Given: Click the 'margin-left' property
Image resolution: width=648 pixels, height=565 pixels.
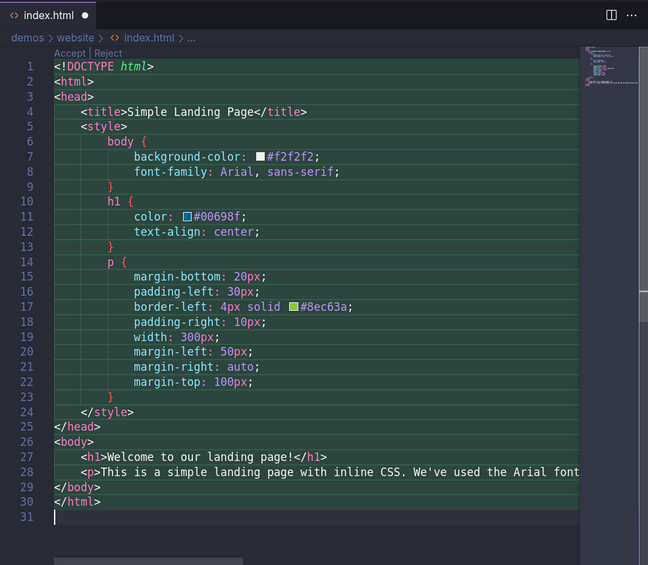Looking at the screenshot, I should (x=170, y=352).
